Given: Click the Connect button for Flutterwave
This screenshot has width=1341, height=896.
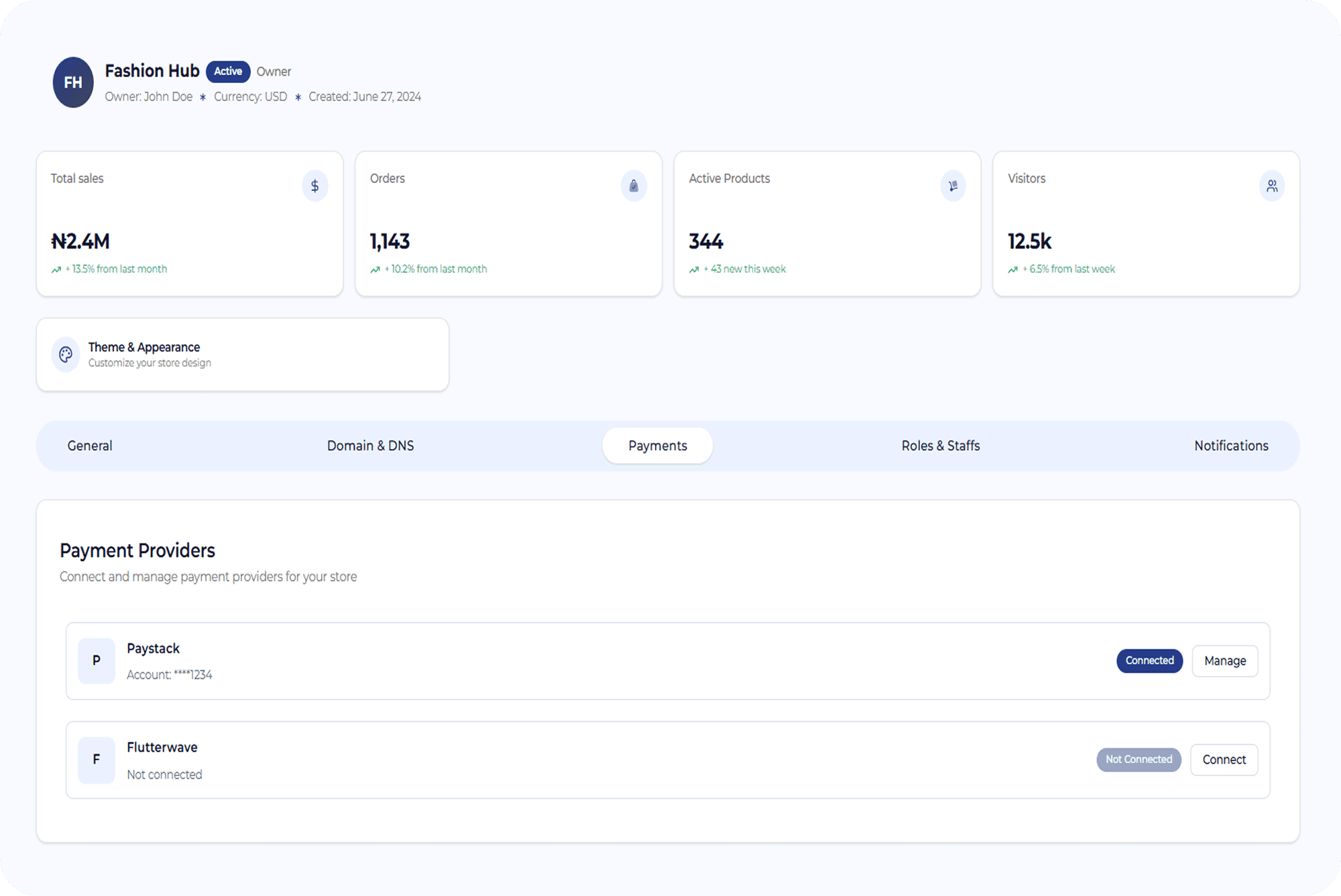Looking at the screenshot, I should [x=1224, y=760].
